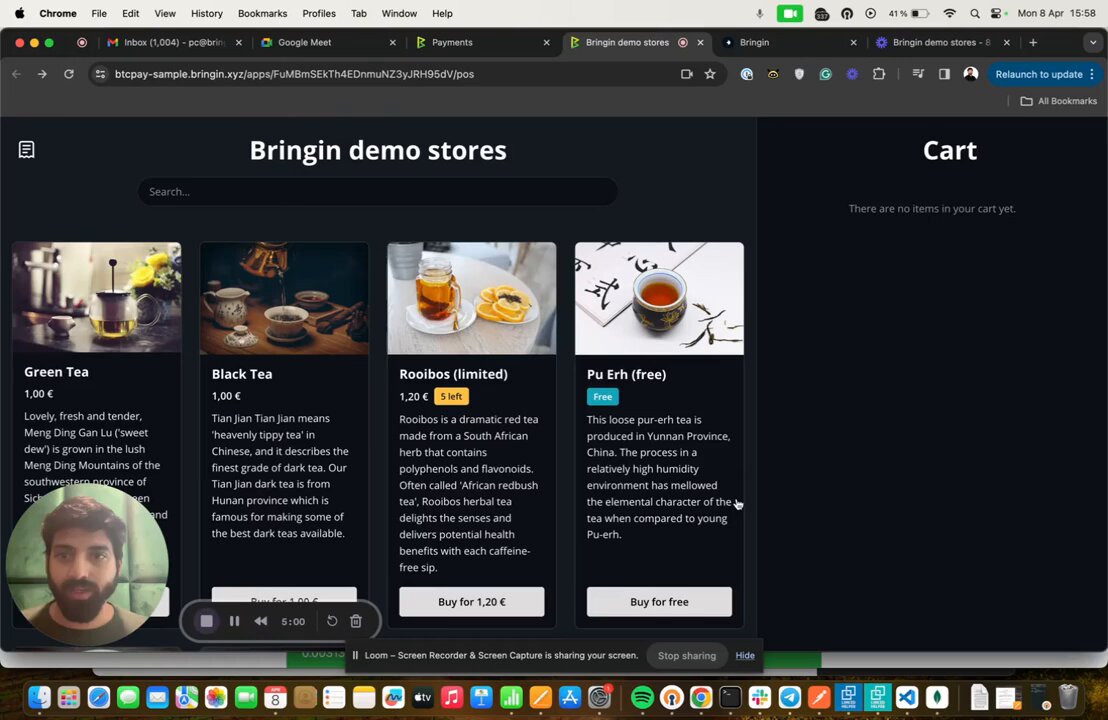Click the Rooibos (limited) title
This screenshot has height=720, width=1108.
click(453, 374)
